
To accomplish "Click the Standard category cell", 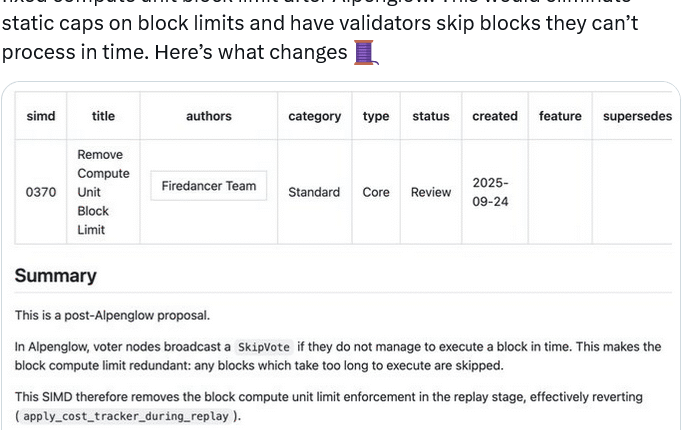I will tap(314, 192).
